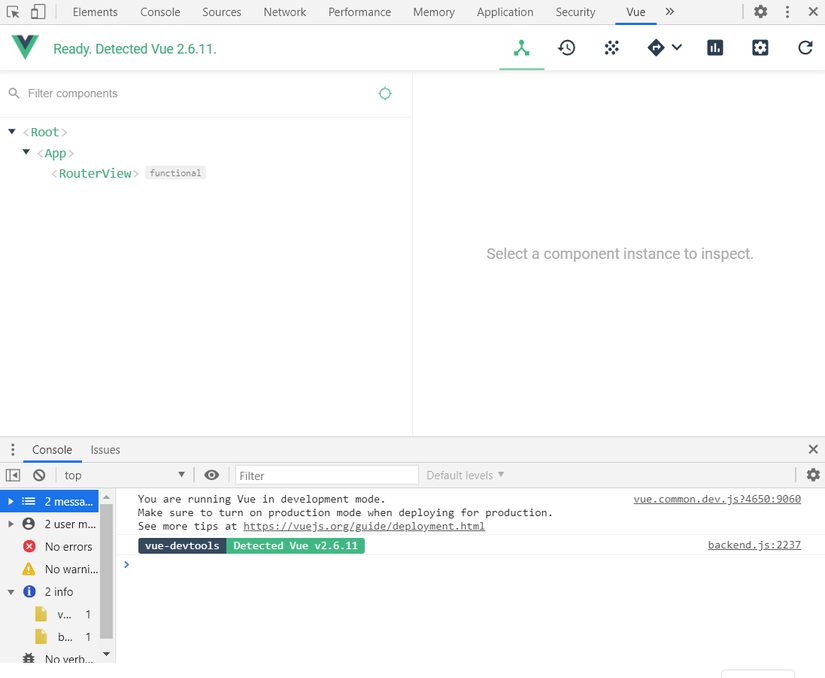Open the Network tab
This screenshot has width=825, height=678.
pos(285,12)
